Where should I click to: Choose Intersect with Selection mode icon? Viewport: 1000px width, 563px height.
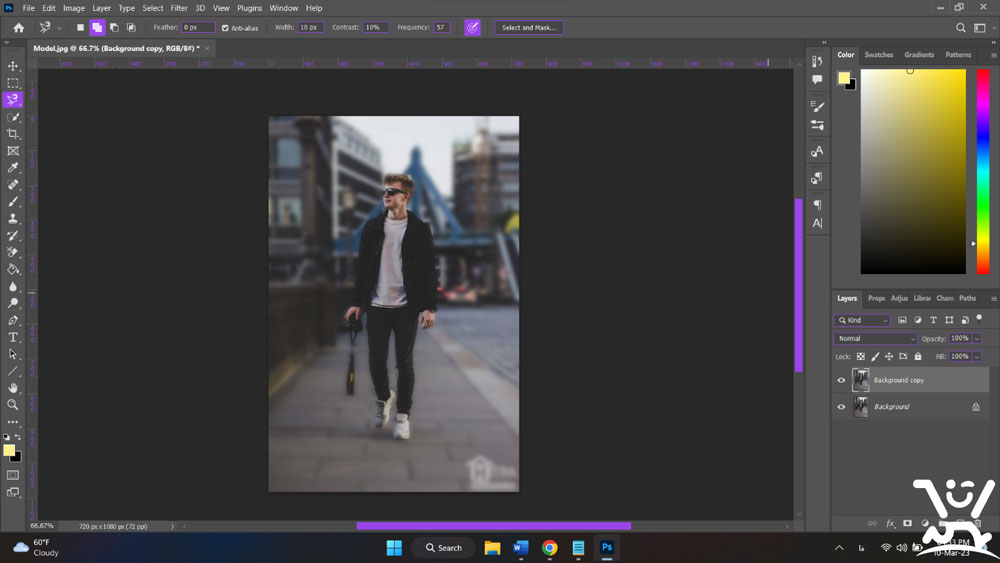tap(131, 27)
